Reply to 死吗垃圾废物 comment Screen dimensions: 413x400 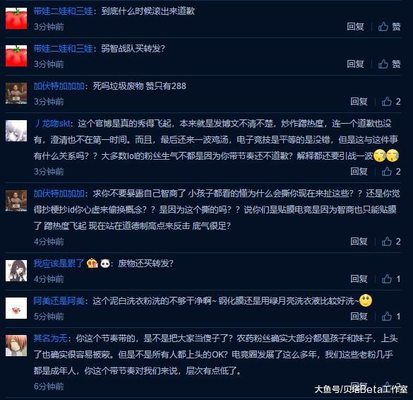(x=359, y=101)
